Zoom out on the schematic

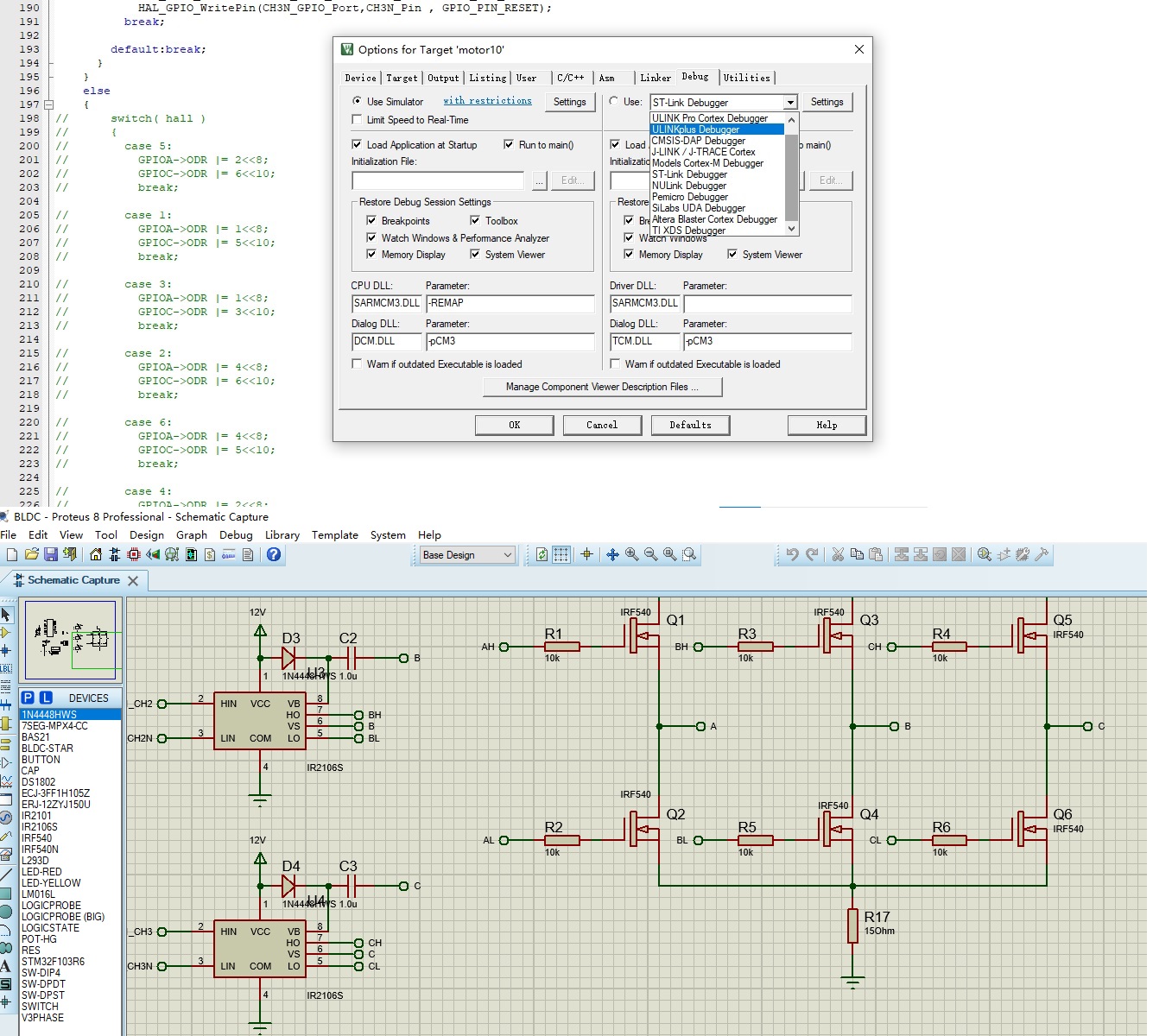point(651,554)
